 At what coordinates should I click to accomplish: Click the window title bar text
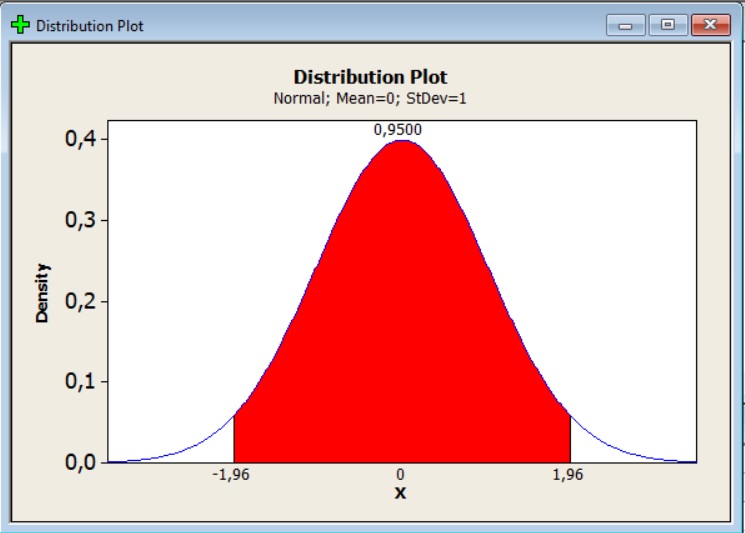tap(90, 26)
